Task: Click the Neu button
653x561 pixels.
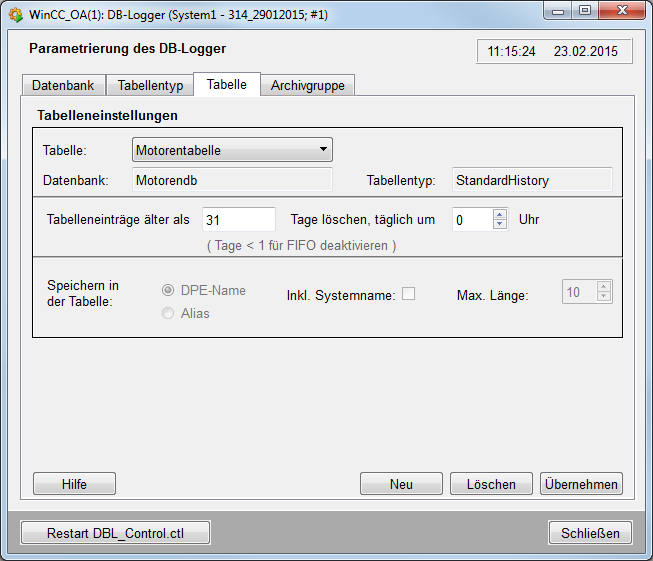Action: pyautogui.click(x=401, y=484)
